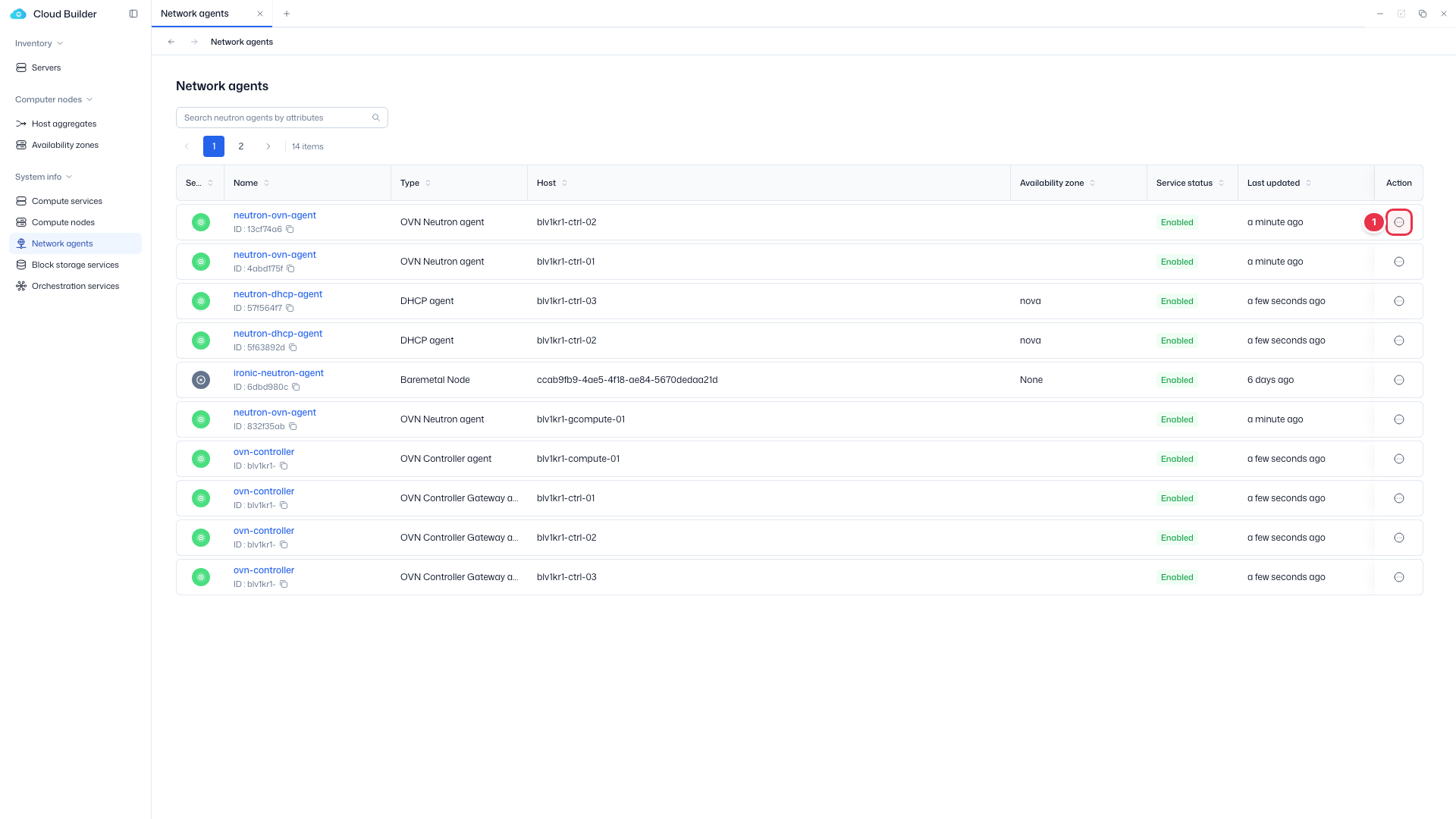This screenshot has height=819, width=1456.
Task: Open Compute nodes in sidebar
Action: pyautogui.click(x=75, y=222)
